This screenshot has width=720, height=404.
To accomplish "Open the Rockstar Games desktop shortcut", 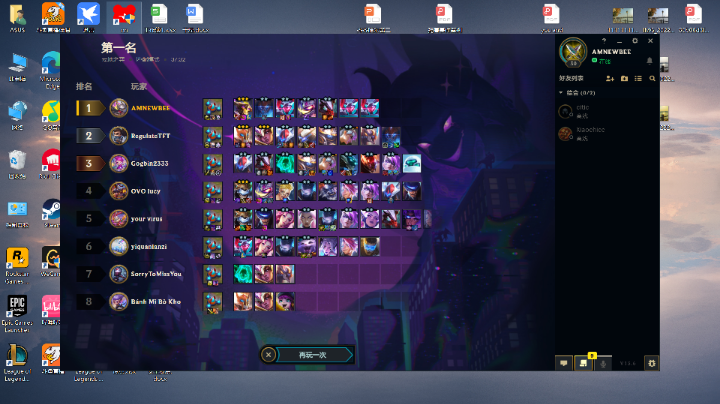I will [17, 265].
